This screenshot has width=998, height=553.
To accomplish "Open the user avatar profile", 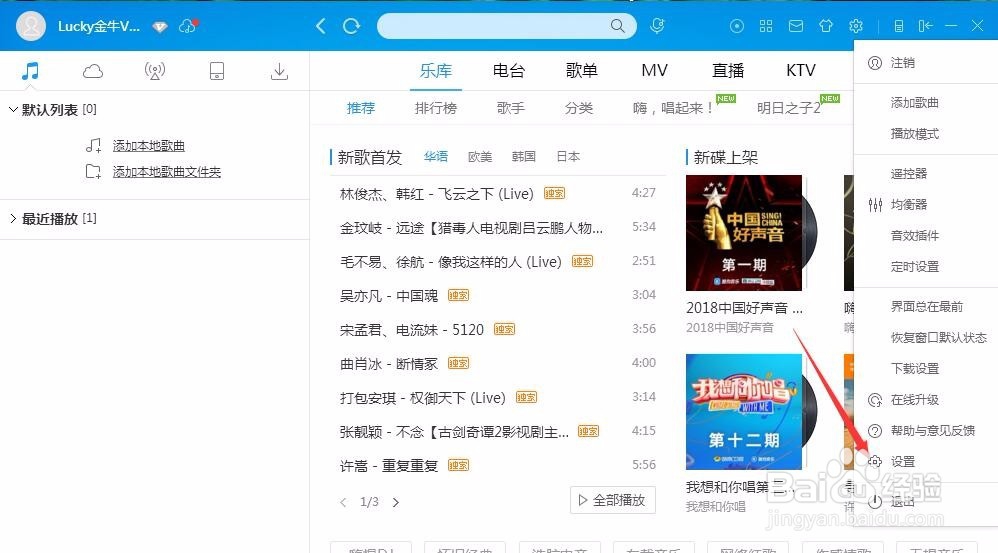I will 31,26.
